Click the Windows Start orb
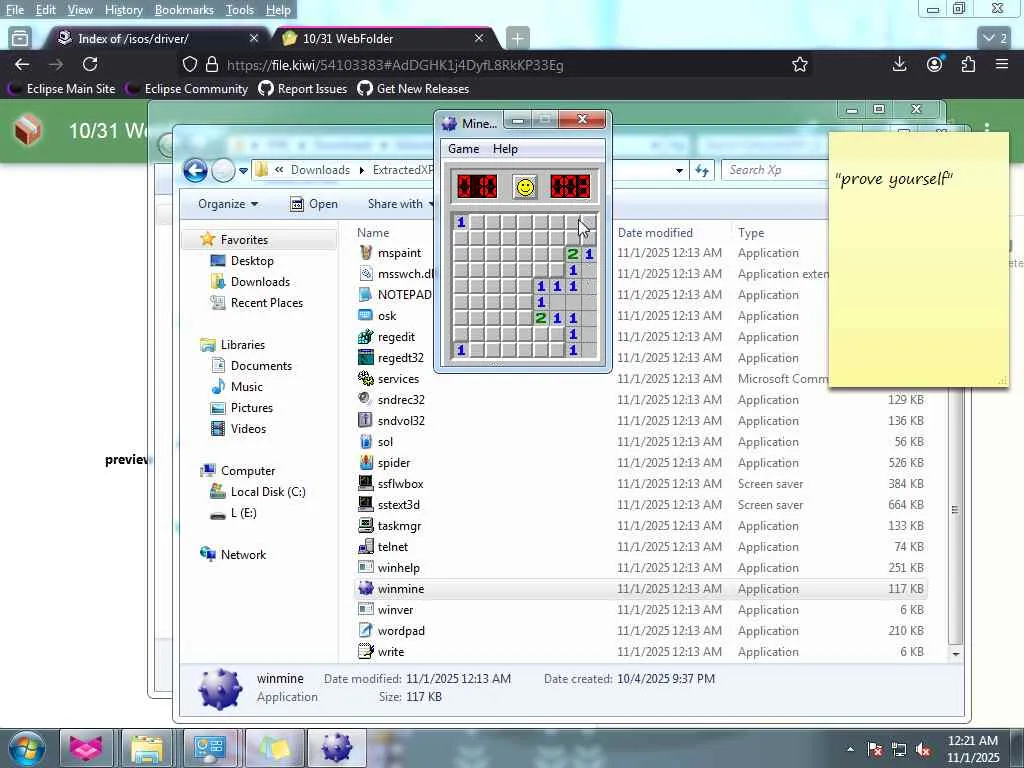Image resolution: width=1024 pixels, height=768 pixels. coord(27,748)
